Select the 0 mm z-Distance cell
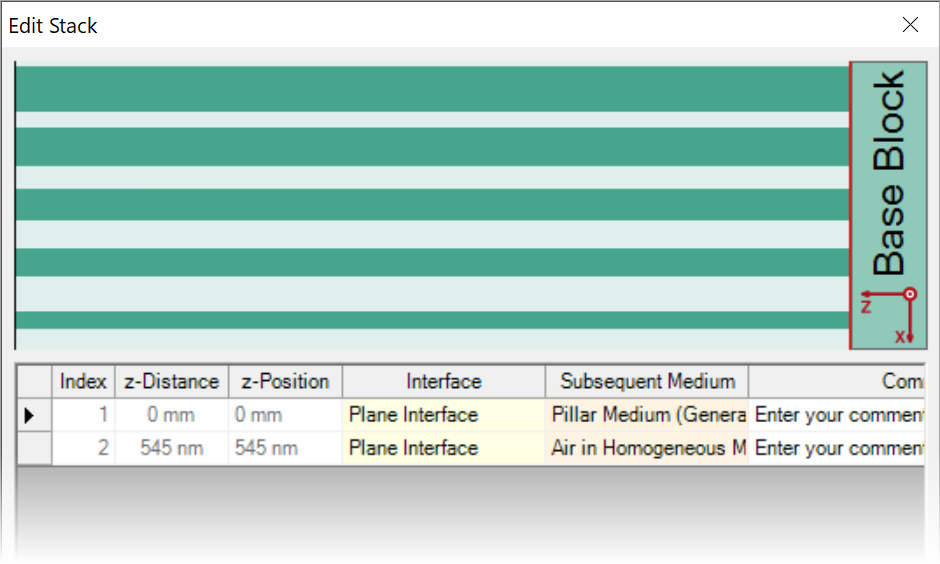The image size is (940, 564). (171, 415)
